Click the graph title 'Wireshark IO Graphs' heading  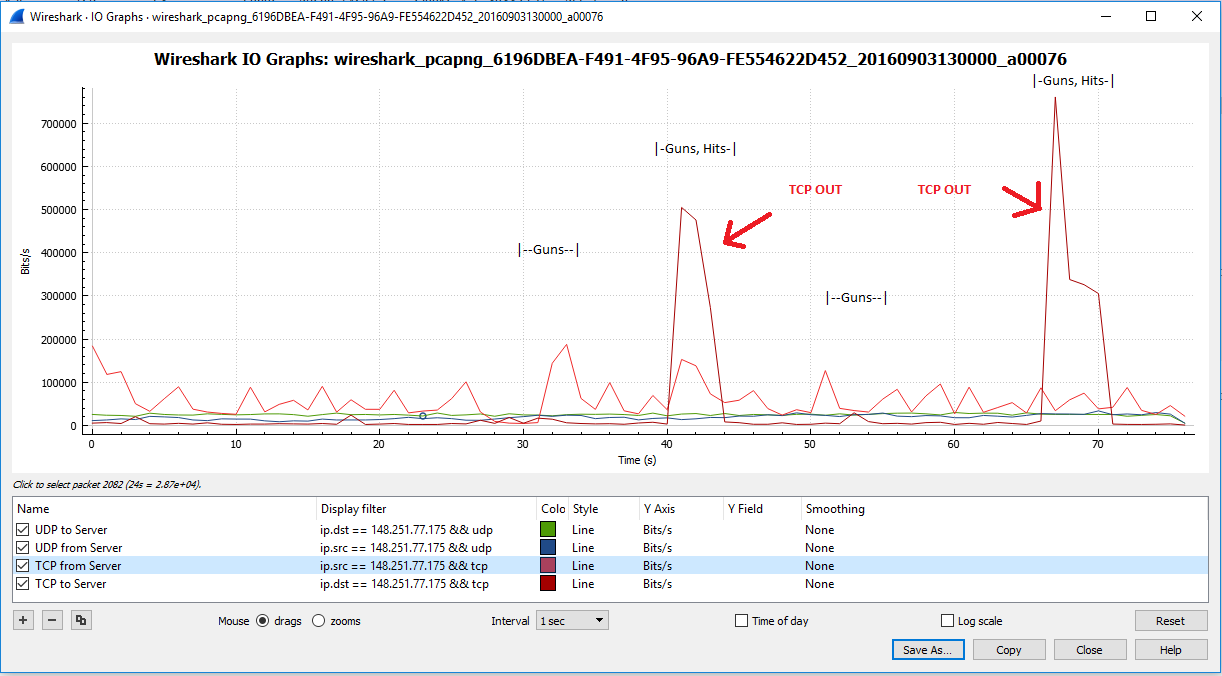point(611,59)
